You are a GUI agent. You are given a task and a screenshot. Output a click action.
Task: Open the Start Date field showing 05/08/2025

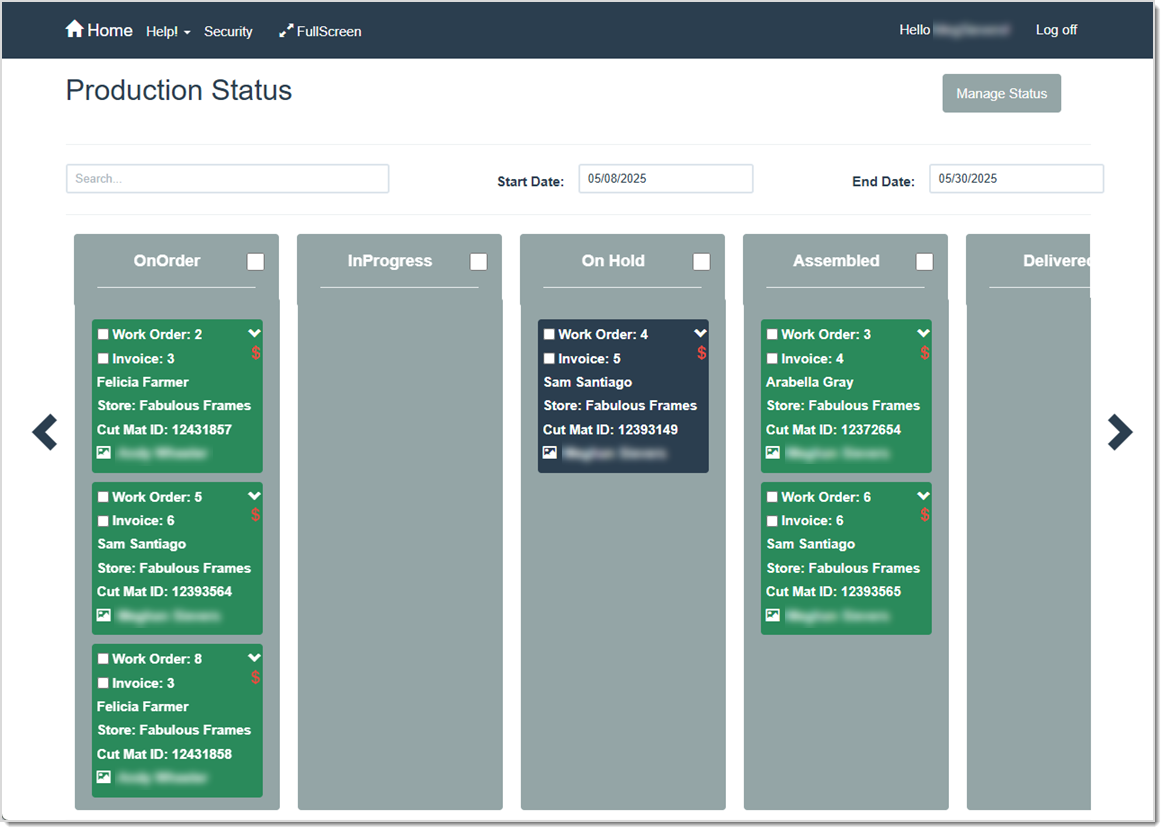665,178
